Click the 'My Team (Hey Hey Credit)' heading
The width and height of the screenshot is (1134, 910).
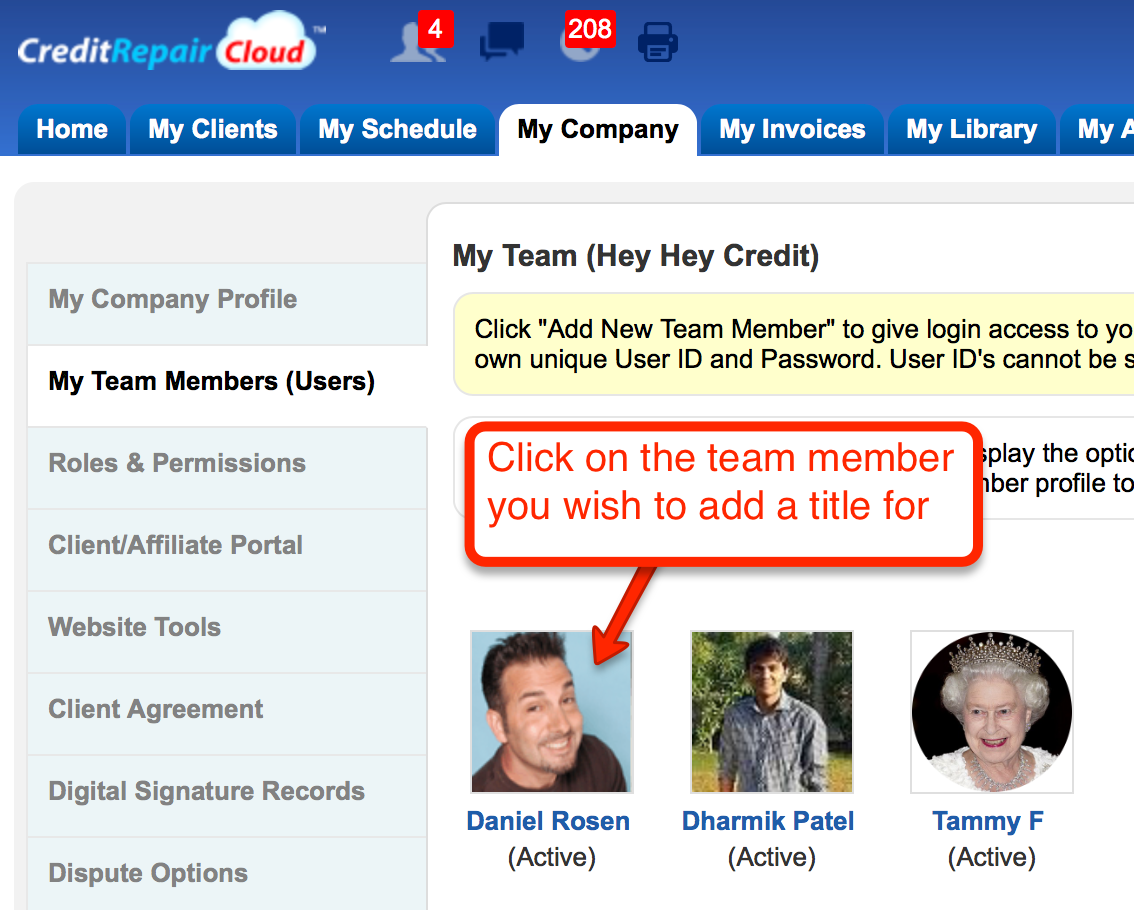tap(636, 256)
